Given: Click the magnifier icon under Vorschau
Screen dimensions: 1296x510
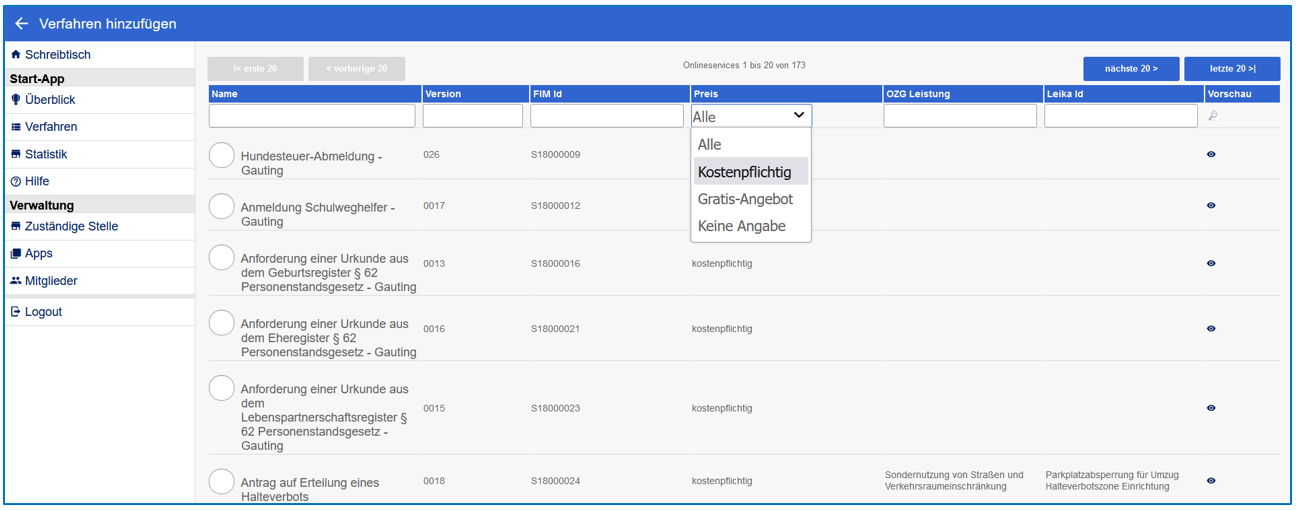Looking at the screenshot, I should 1213,116.
